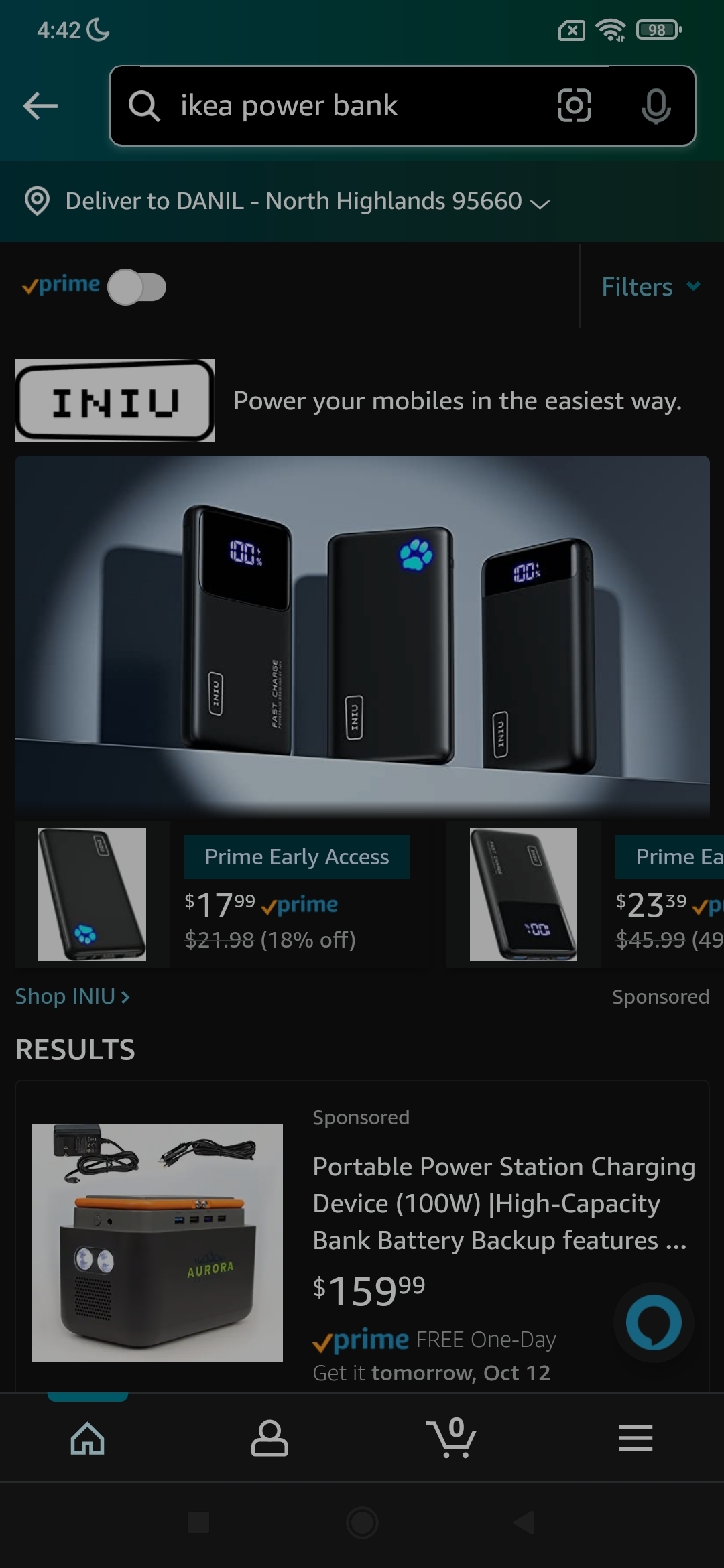This screenshot has width=724, height=1568.
Task: Tap the INIU brand logo
Action: (x=115, y=400)
